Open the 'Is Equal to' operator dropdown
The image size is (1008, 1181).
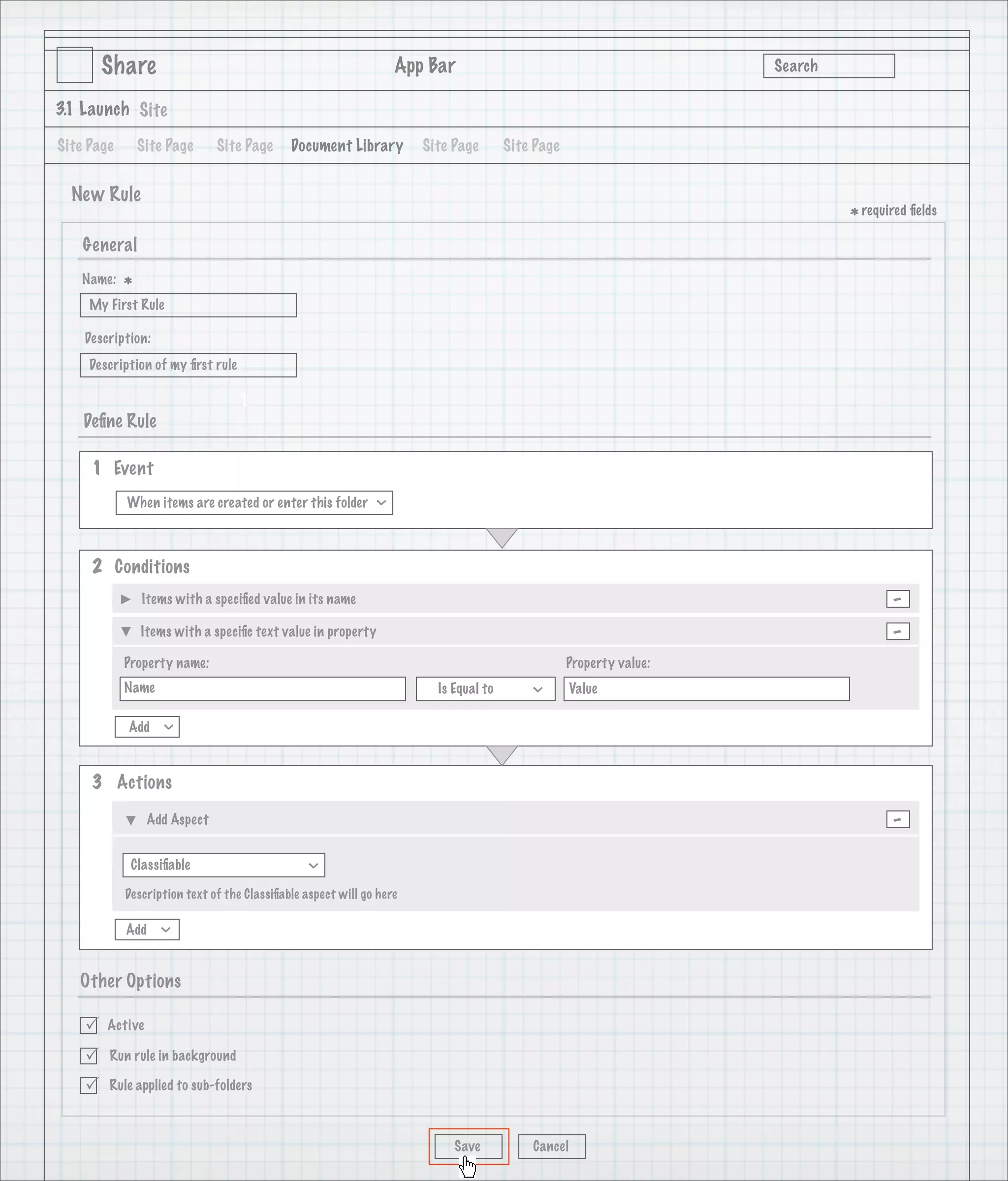pyautogui.click(x=485, y=688)
